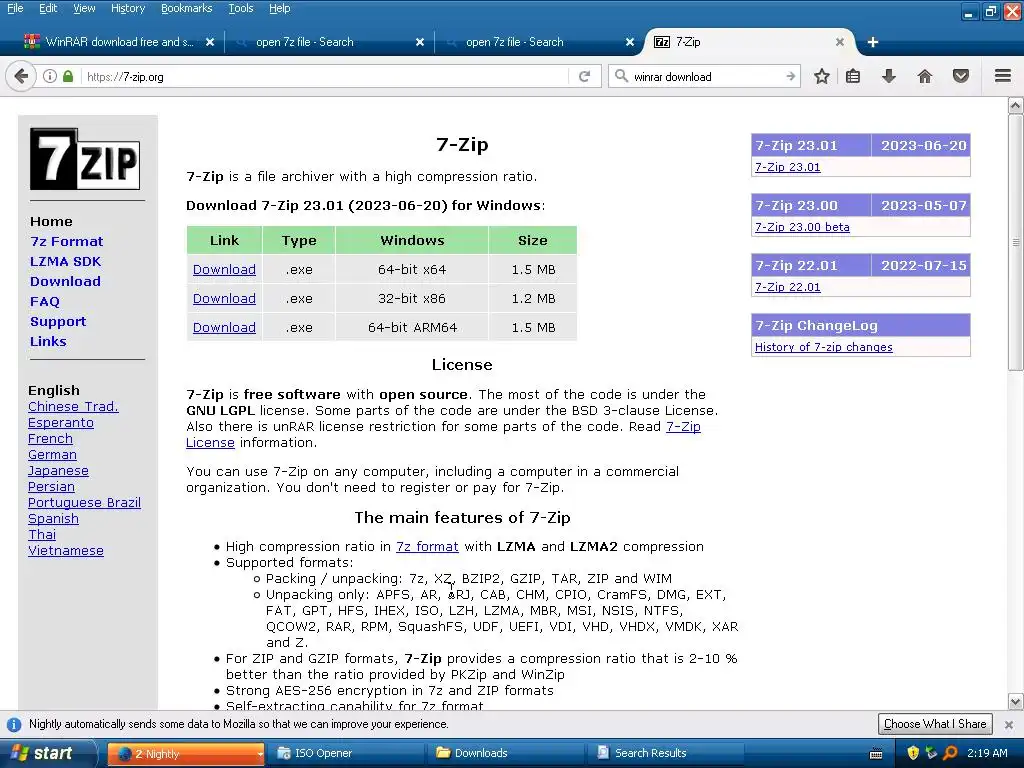
Task: Open the Bookmarks menu
Action: (186, 8)
